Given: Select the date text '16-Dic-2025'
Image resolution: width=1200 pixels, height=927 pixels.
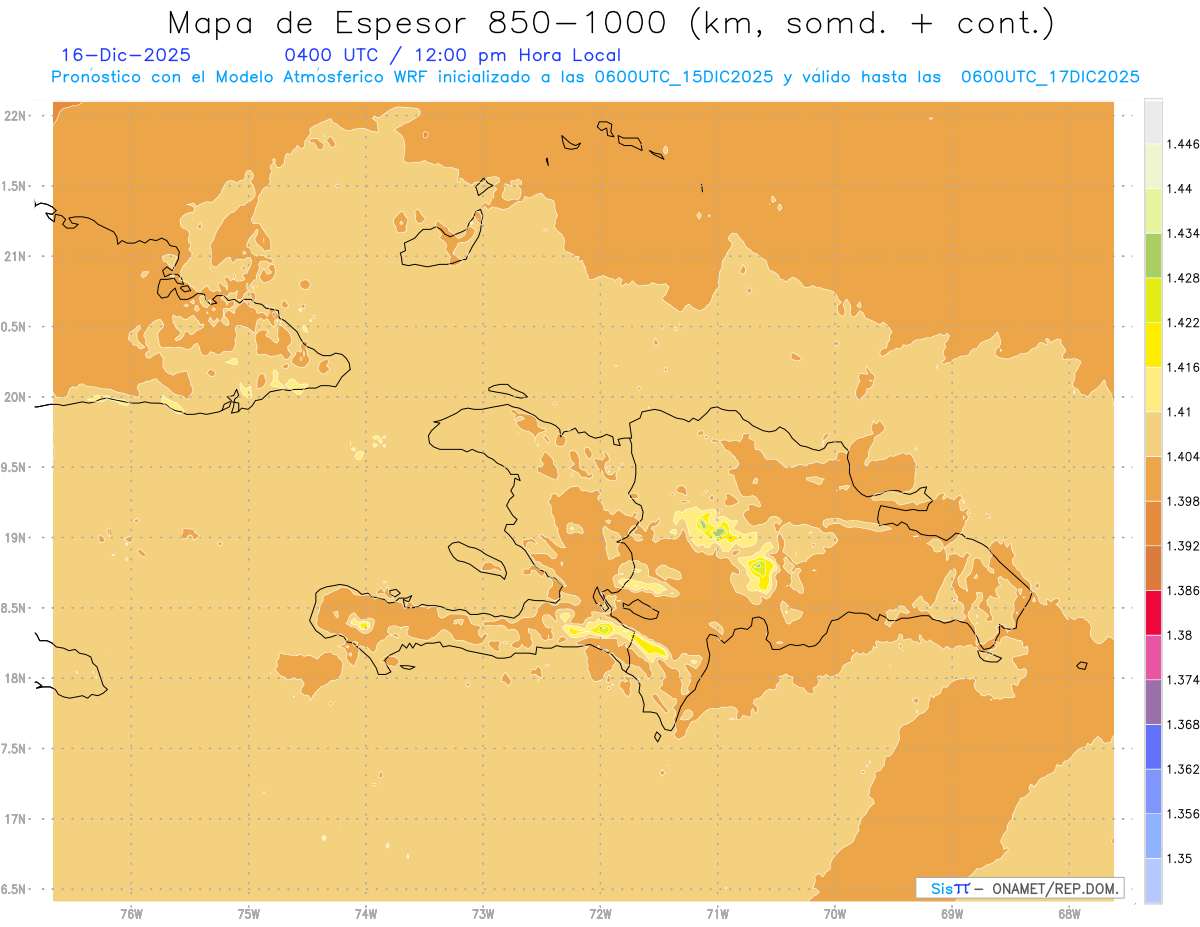Looking at the screenshot, I should 126,55.
